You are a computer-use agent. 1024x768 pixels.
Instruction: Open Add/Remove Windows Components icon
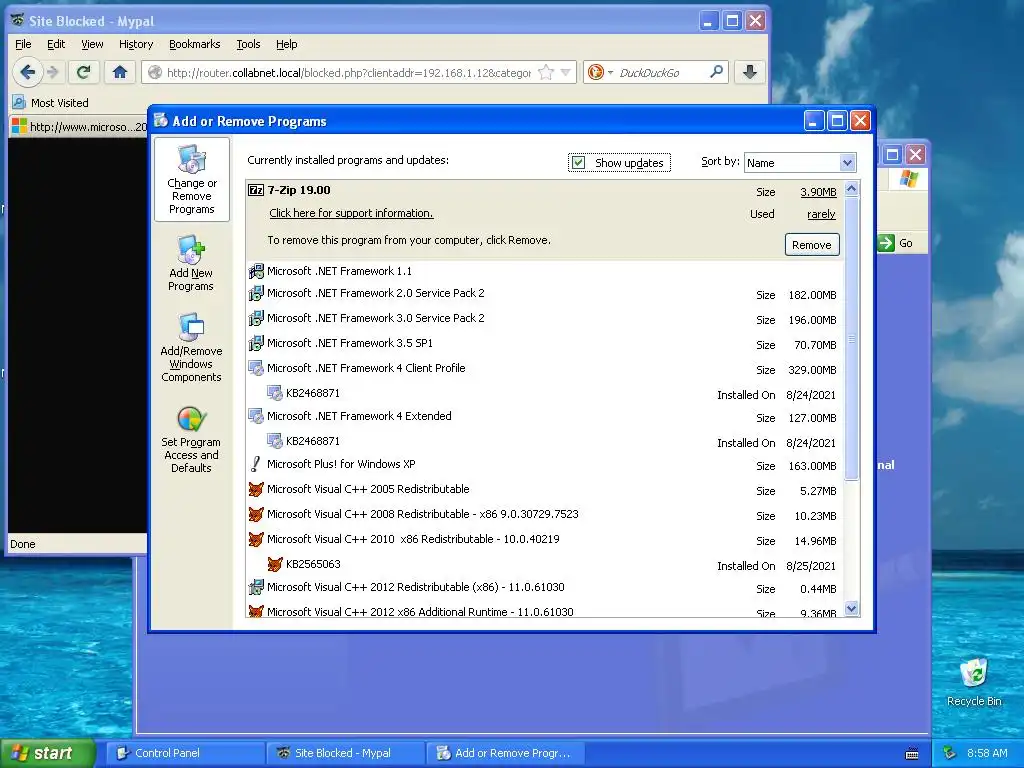point(191,347)
